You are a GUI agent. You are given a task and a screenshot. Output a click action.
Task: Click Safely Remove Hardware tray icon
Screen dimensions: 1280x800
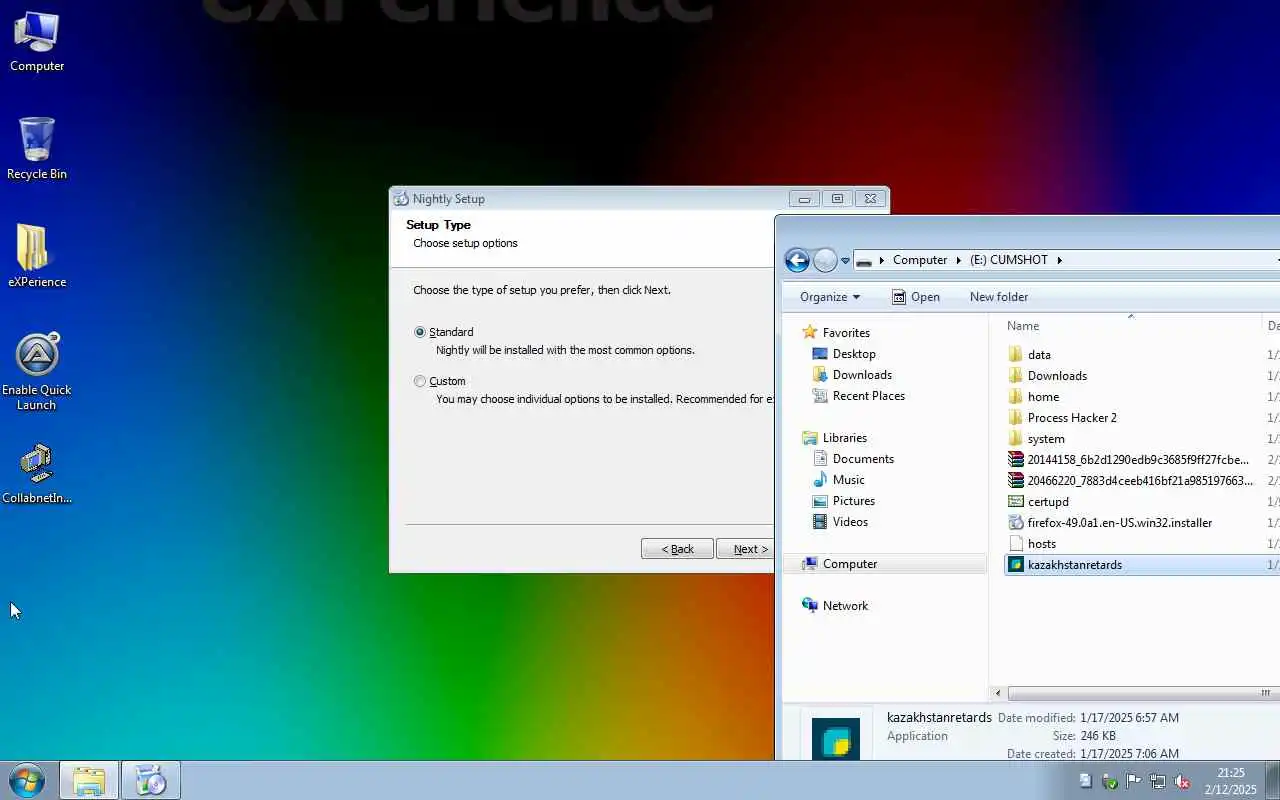click(1110, 781)
